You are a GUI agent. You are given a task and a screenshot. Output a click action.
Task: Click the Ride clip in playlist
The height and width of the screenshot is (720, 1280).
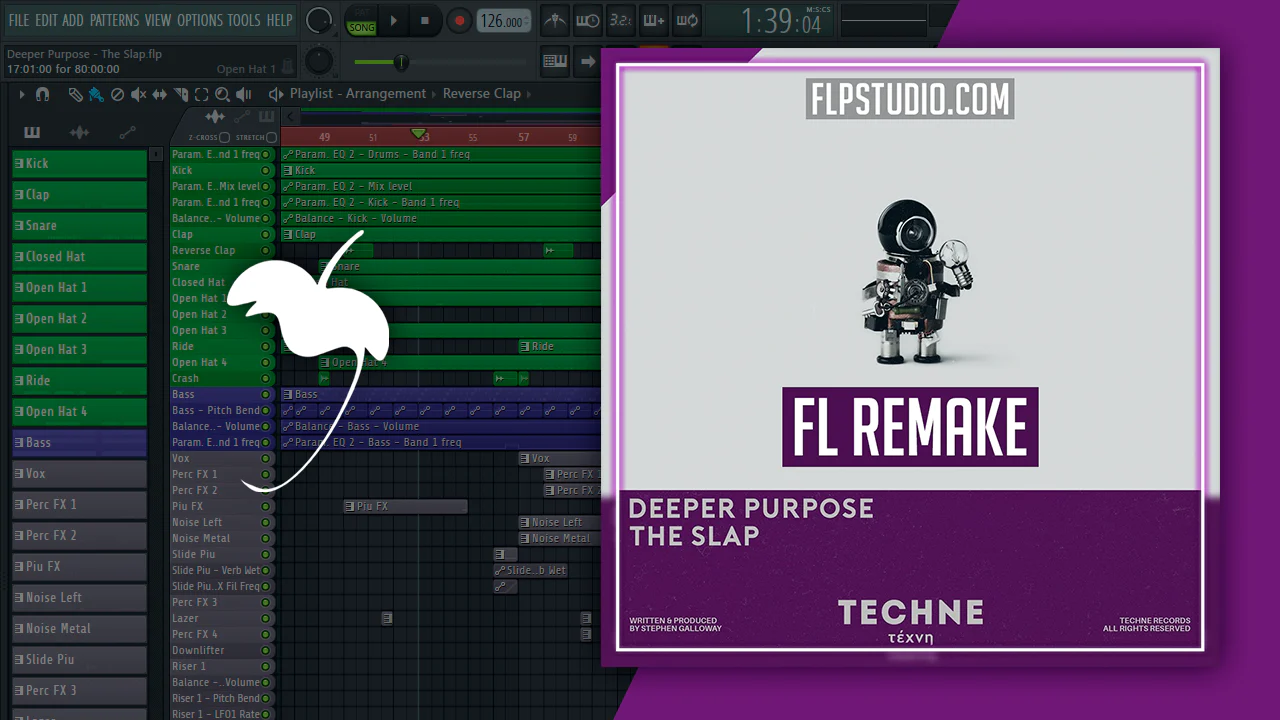coord(559,346)
